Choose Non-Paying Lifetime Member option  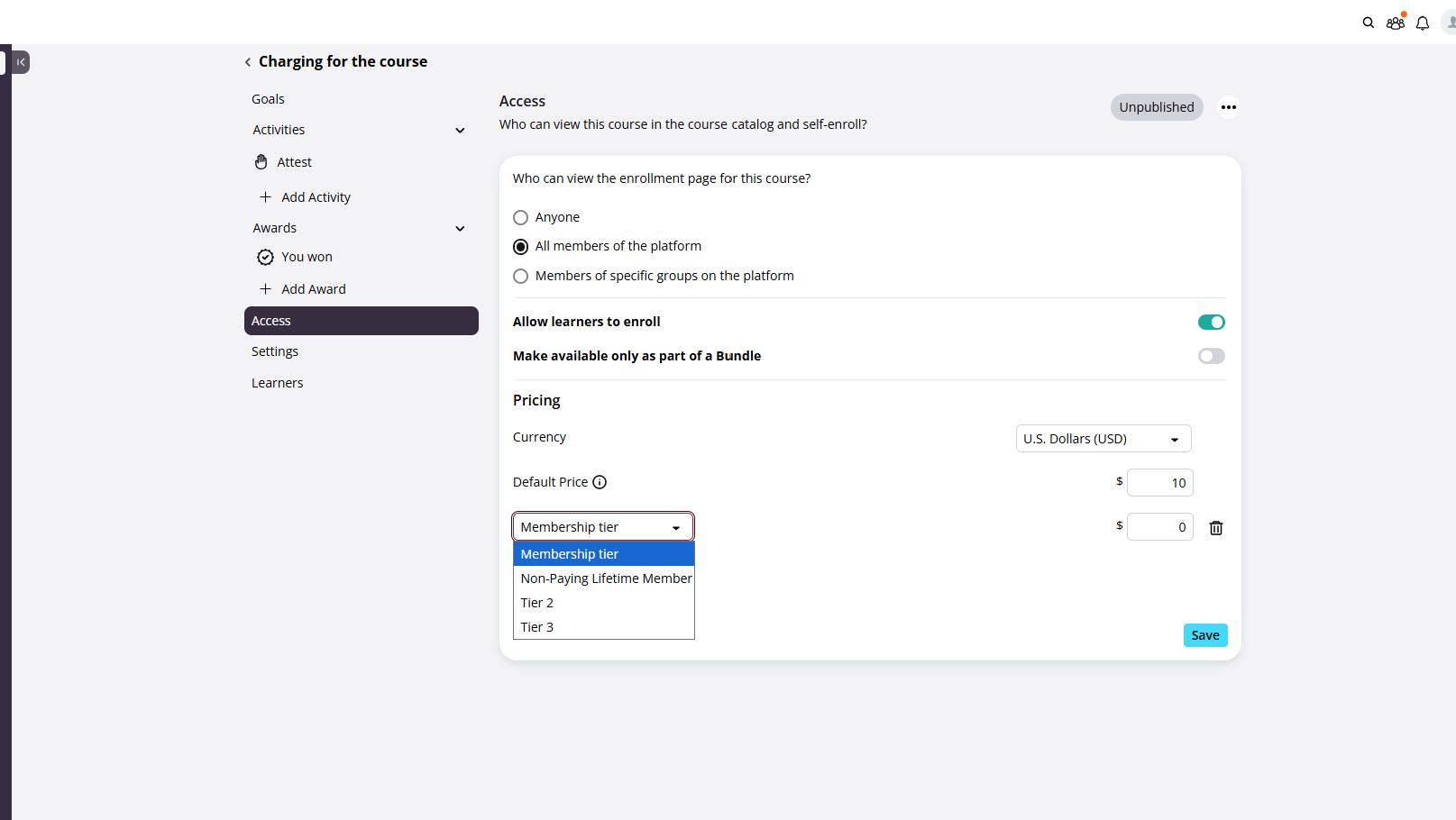pyautogui.click(x=603, y=579)
